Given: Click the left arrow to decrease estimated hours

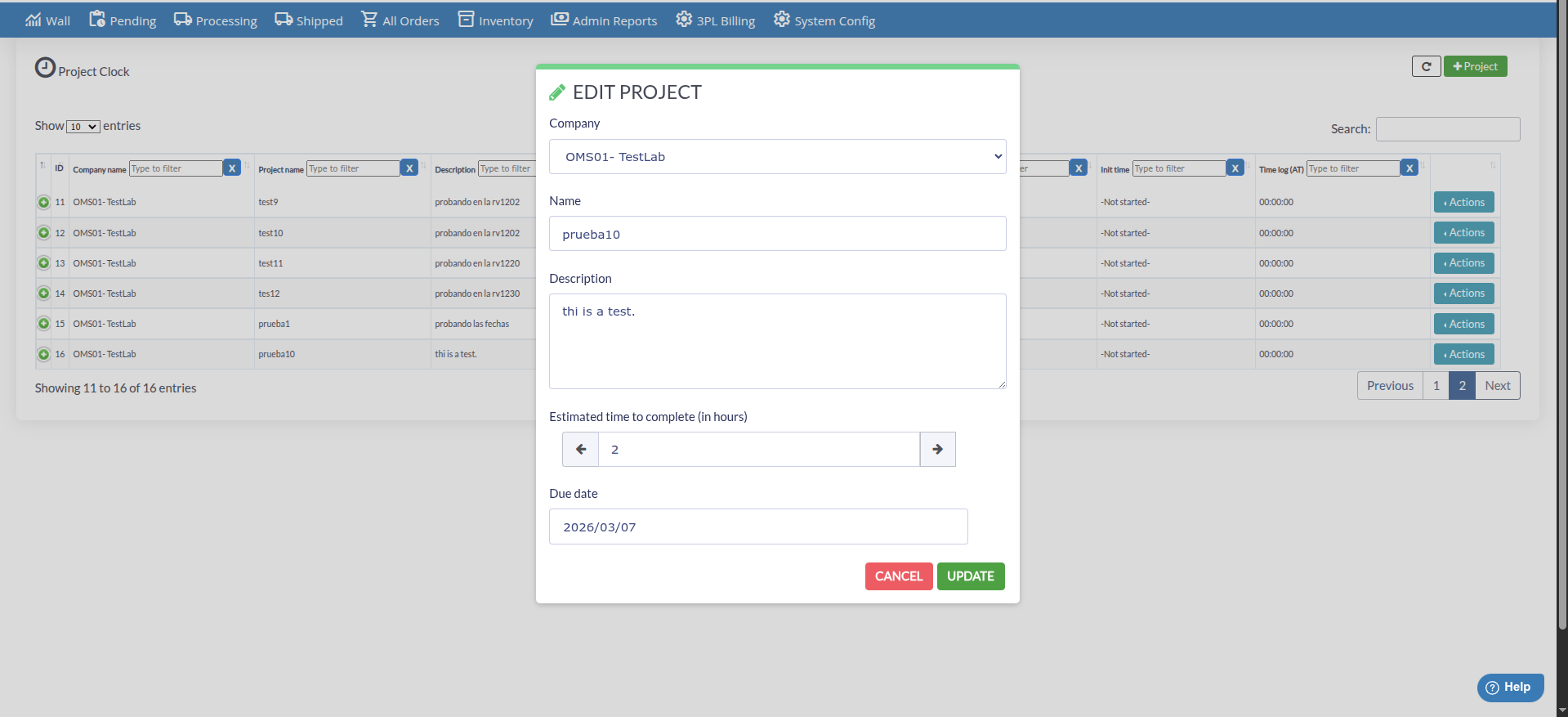Looking at the screenshot, I should (x=580, y=449).
